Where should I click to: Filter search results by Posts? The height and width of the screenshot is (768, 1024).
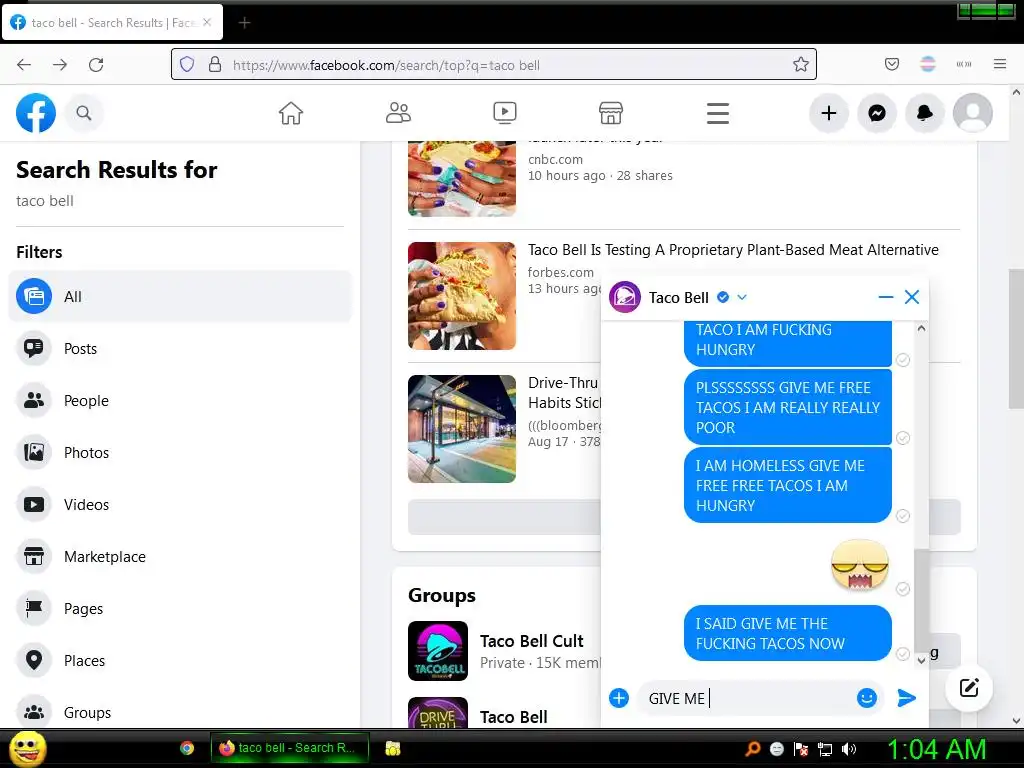180,349
